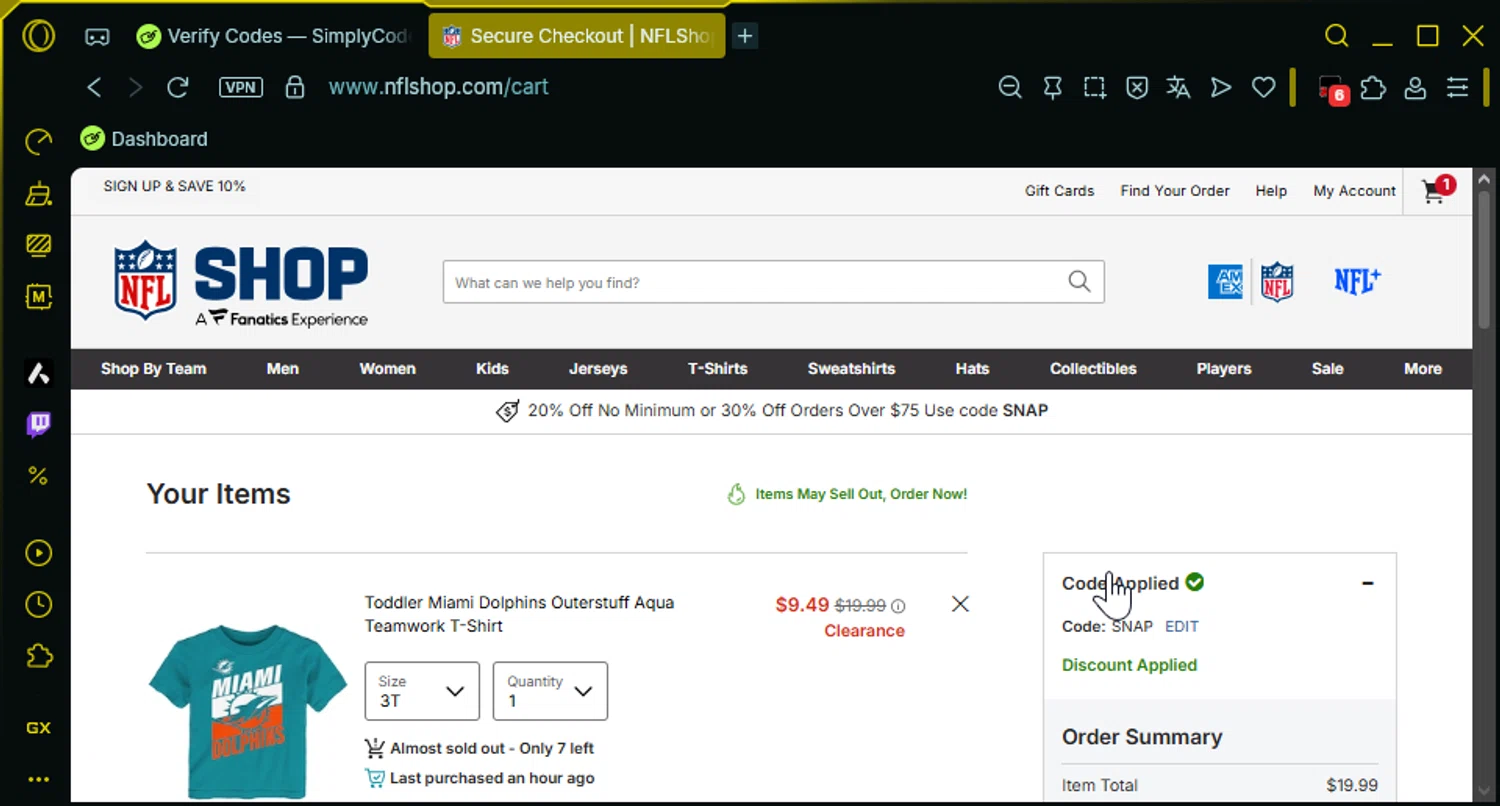Submit search with magnifier icon
1500x806 pixels.
(x=1079, y=282)
